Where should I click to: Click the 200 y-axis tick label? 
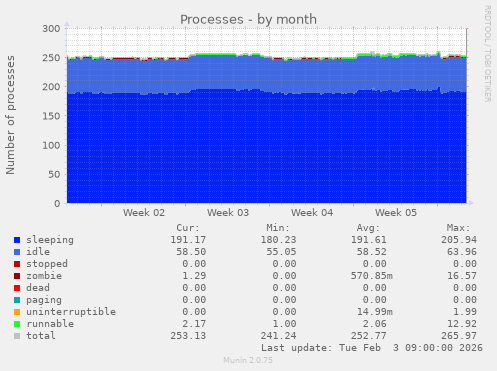51,87
